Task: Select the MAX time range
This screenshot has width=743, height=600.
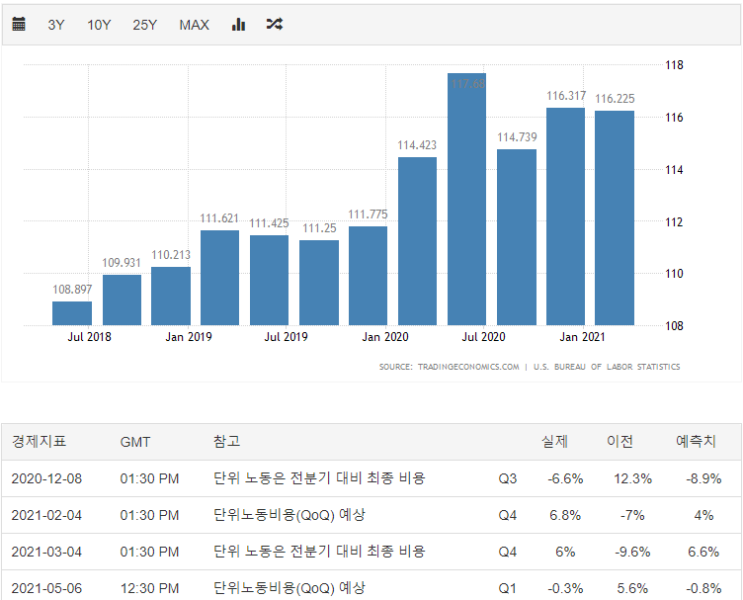Action: click(x=194, y=25)
